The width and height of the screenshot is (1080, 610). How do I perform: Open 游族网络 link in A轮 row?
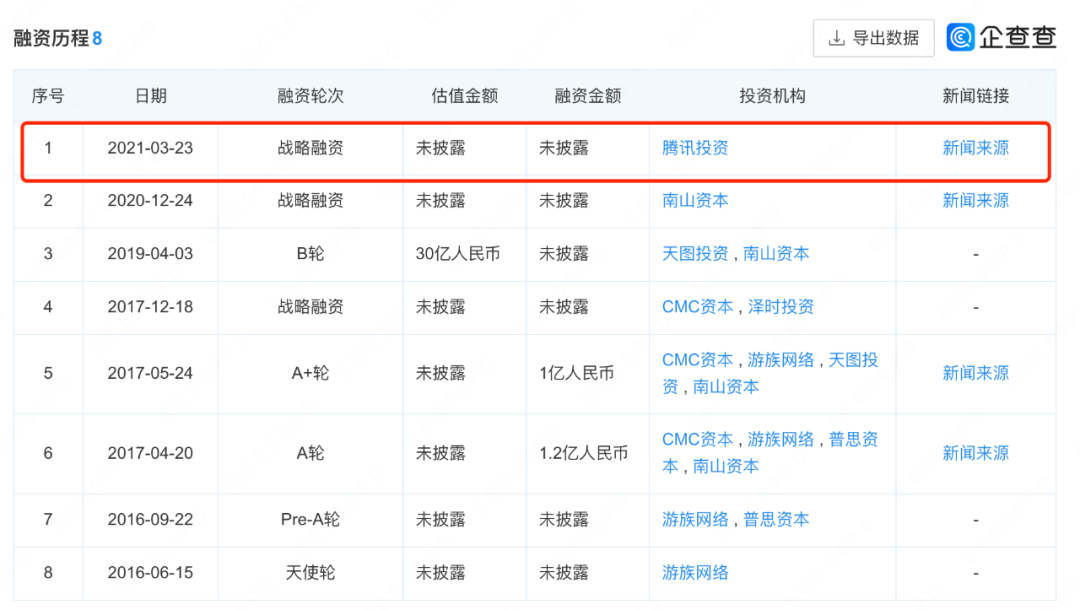[x=781, y=439]
